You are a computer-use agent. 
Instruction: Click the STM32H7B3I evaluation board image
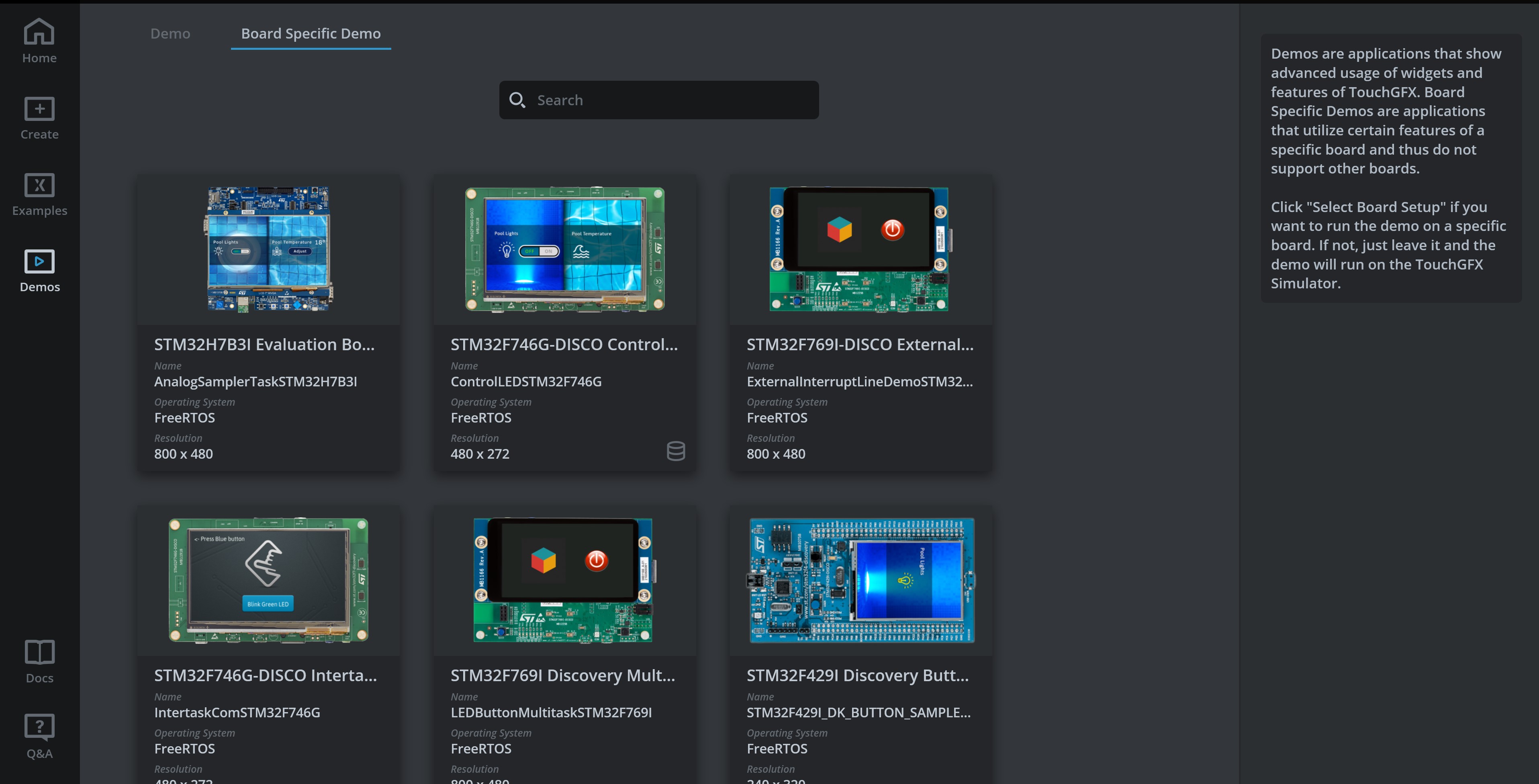tap(268, 249)
